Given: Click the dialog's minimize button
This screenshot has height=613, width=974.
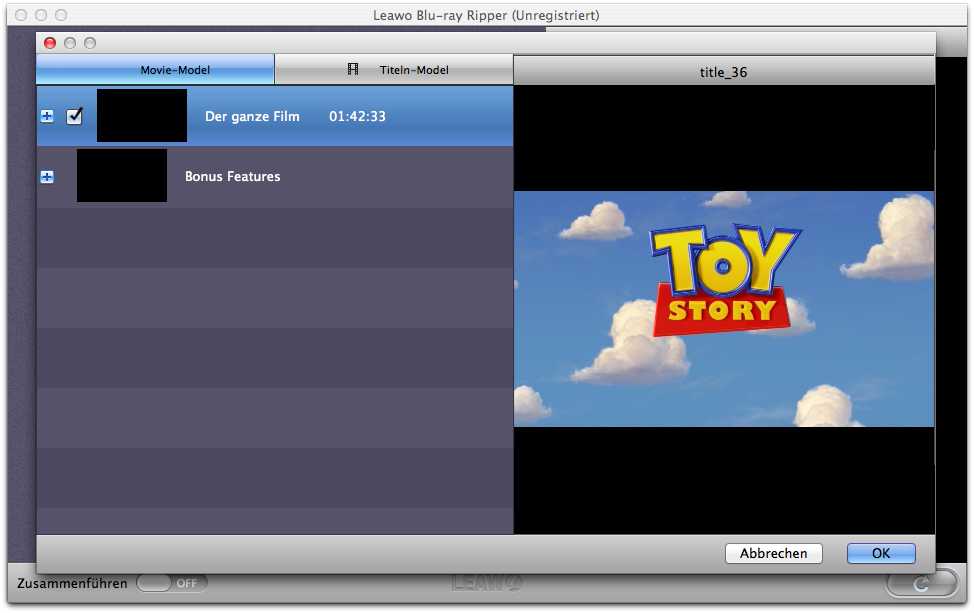Looking at the screenshot, I should pos(70,43).
